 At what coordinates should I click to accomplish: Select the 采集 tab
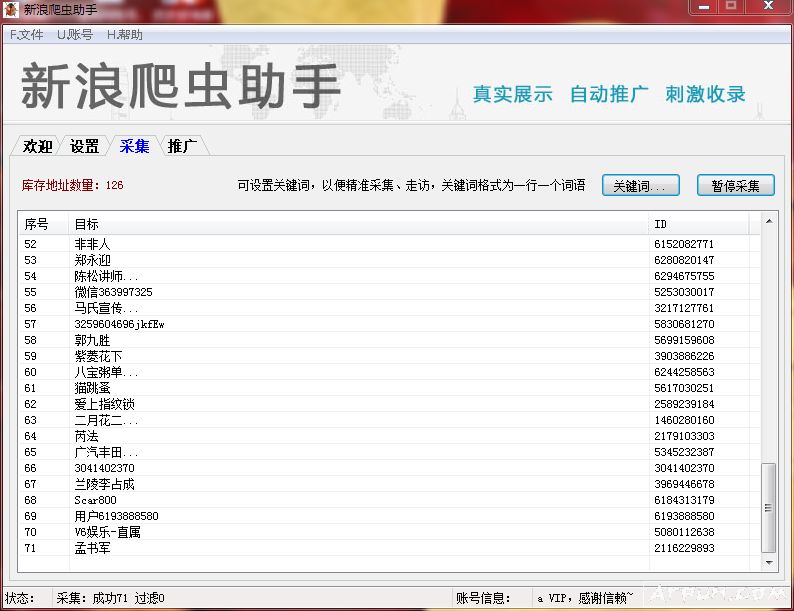pyautogui.click(x=134, y=146)
